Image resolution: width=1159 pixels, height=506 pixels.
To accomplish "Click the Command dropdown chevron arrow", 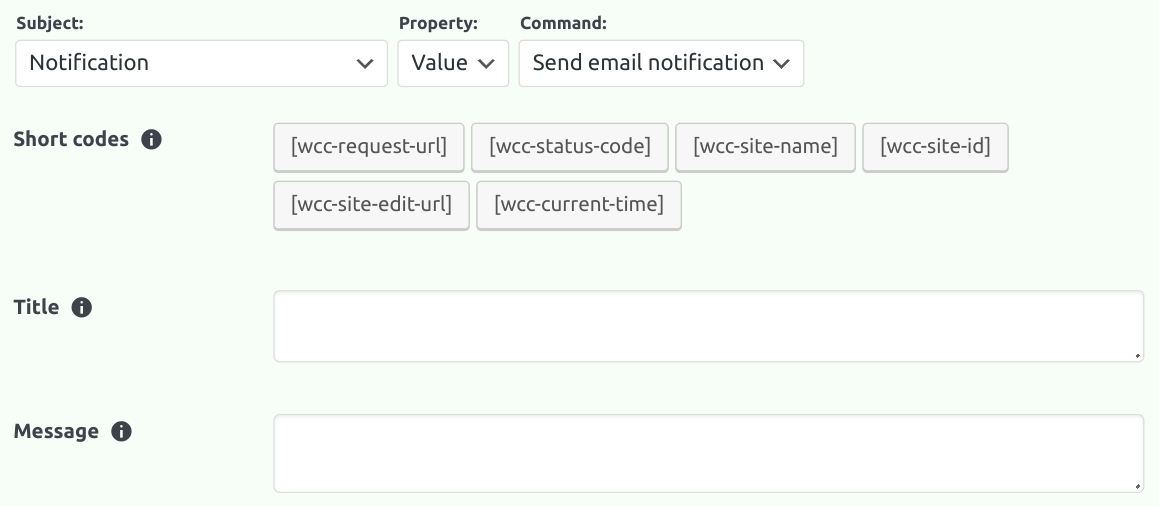I will click(x=782, y=64).
